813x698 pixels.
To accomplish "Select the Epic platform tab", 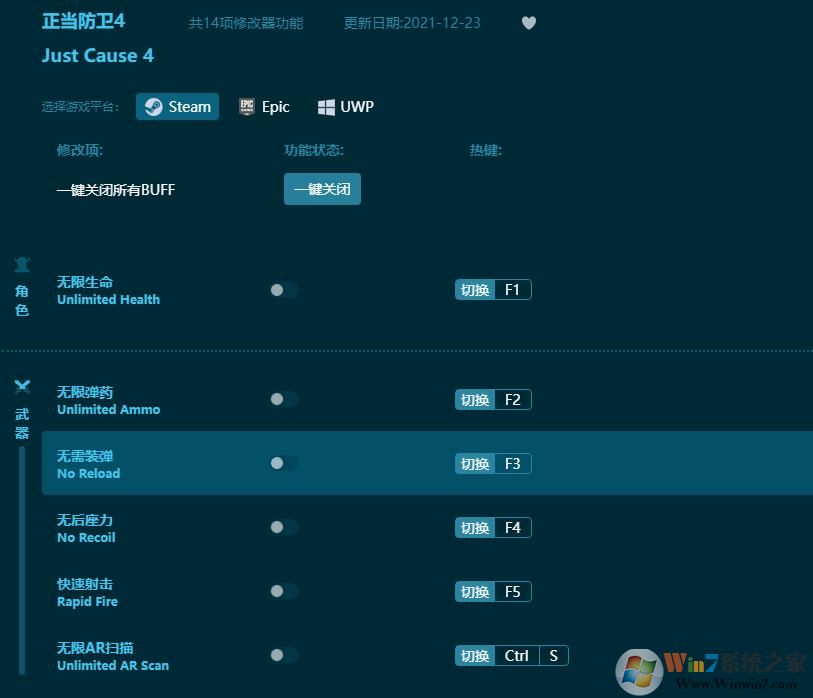I will (265, 107).
